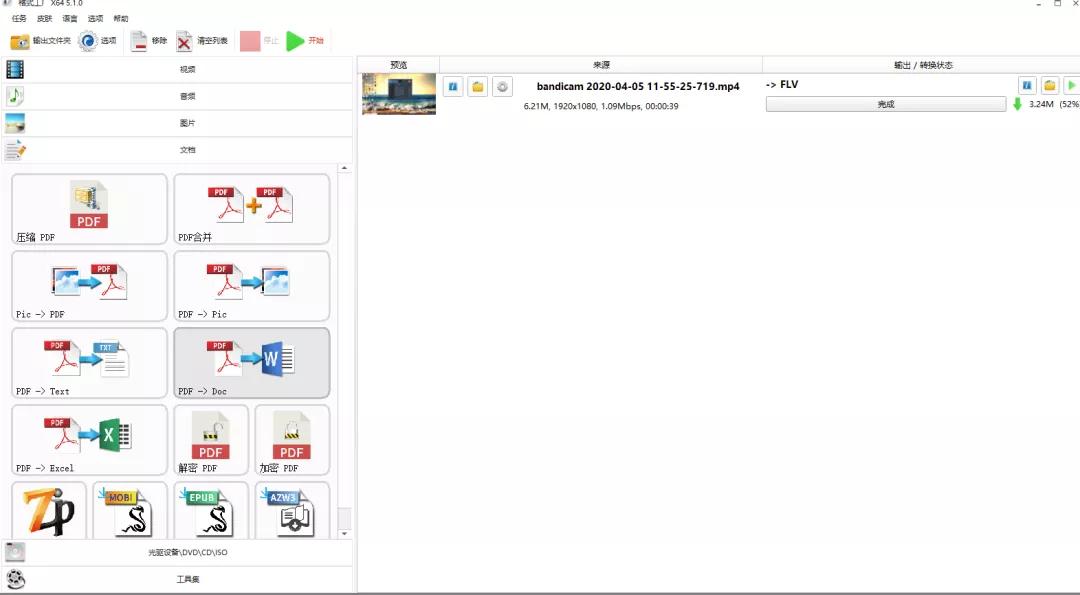This screenshot has width=1080, height=595.
Task: Select the Zip archive tool tile
Action: click(x=49, y=511)
